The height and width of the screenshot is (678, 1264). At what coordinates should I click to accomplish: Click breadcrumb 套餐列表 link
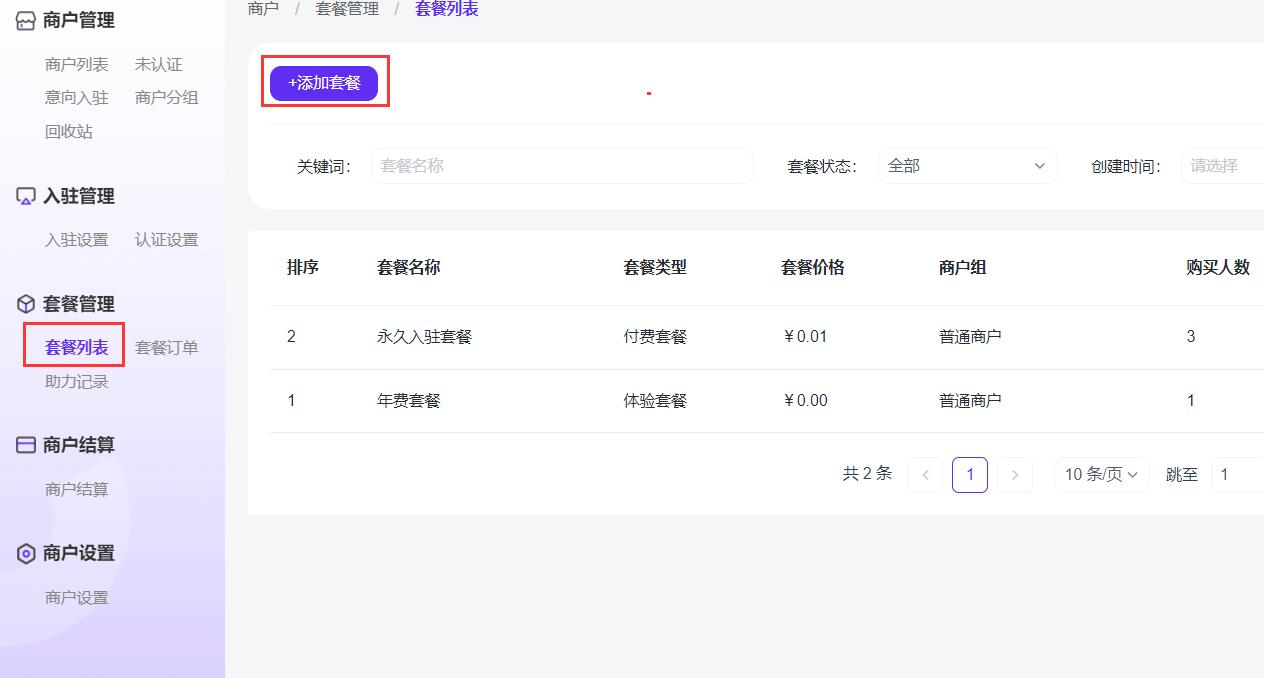pyautogui.click(x=447, y=9)
